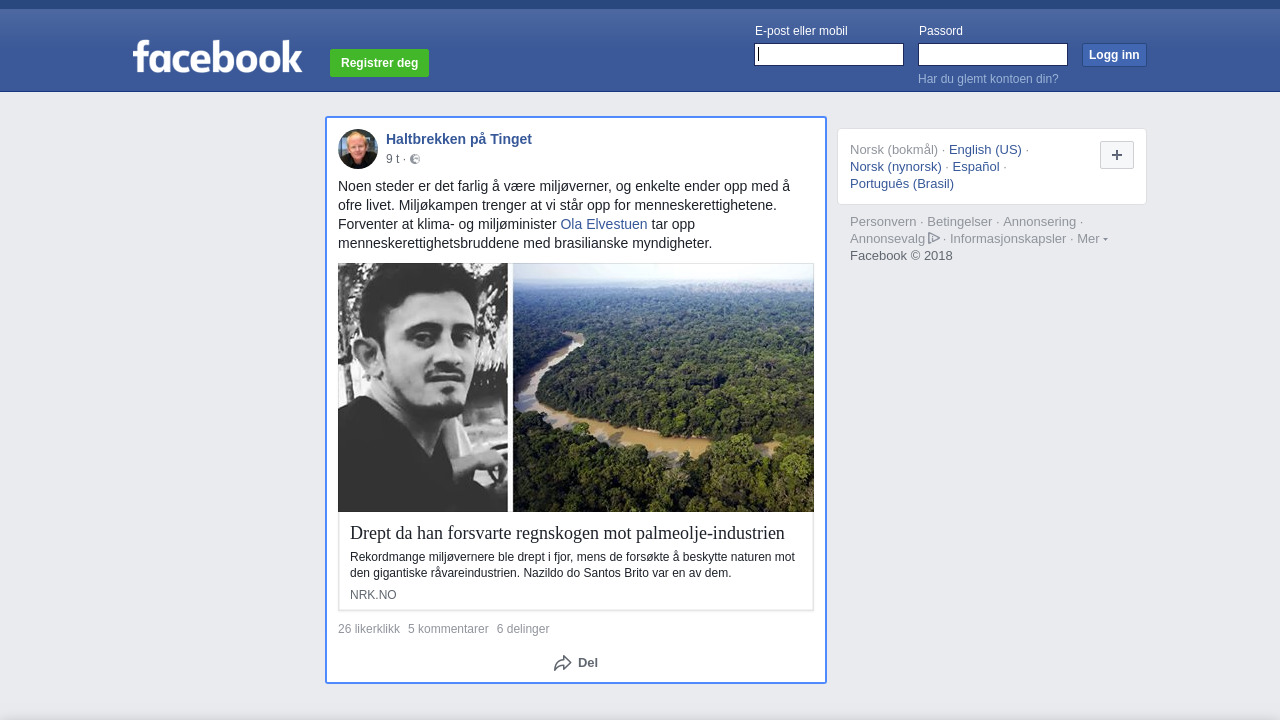
Task: Focus the Passord input field
Action: tap(993, 55)
